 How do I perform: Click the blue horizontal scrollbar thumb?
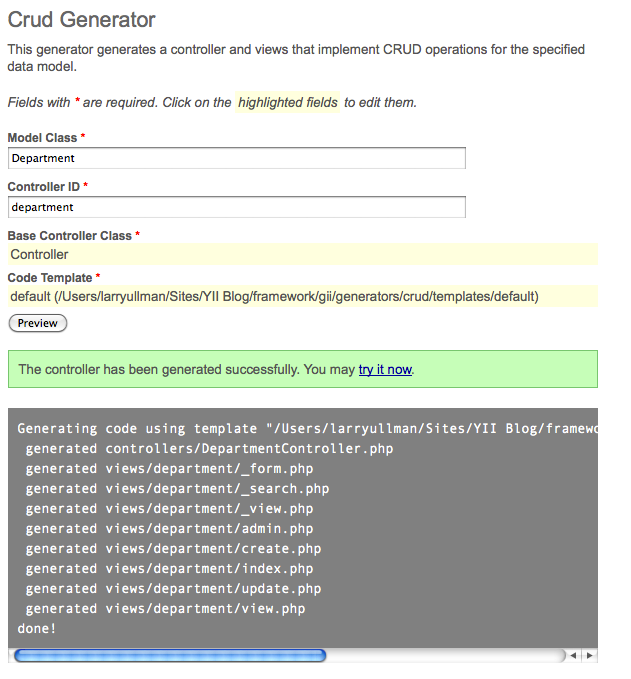click(170, 656)
